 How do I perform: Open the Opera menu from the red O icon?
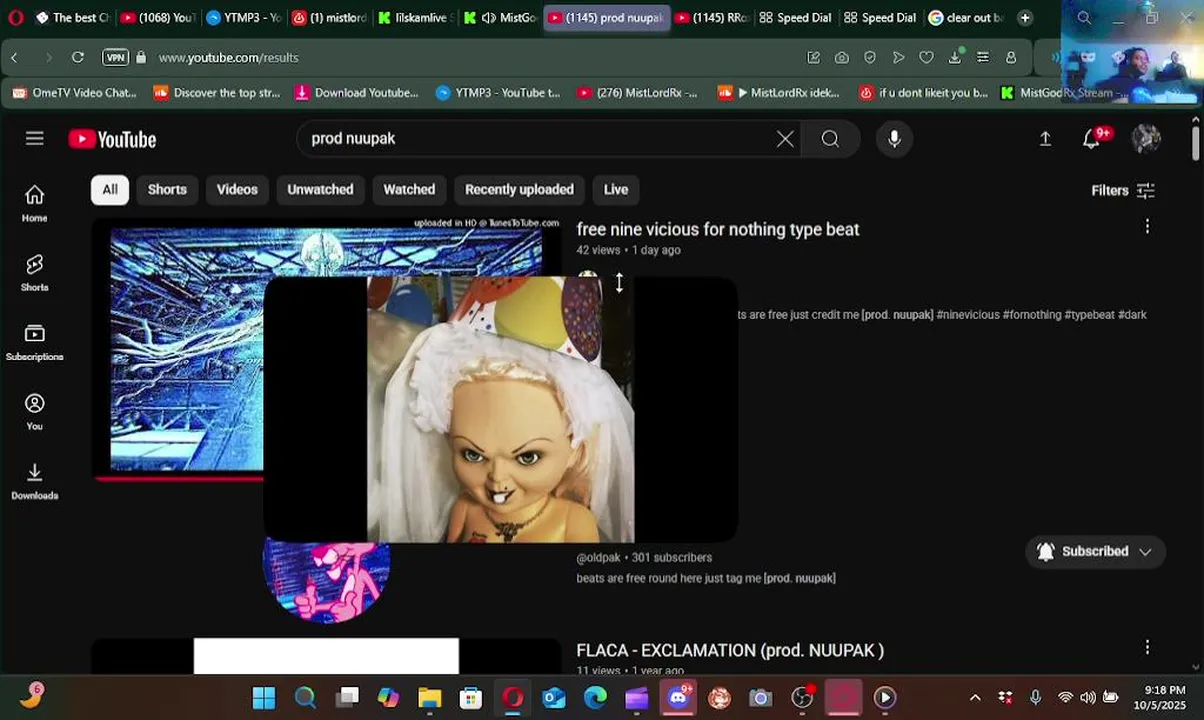[15, 17]
